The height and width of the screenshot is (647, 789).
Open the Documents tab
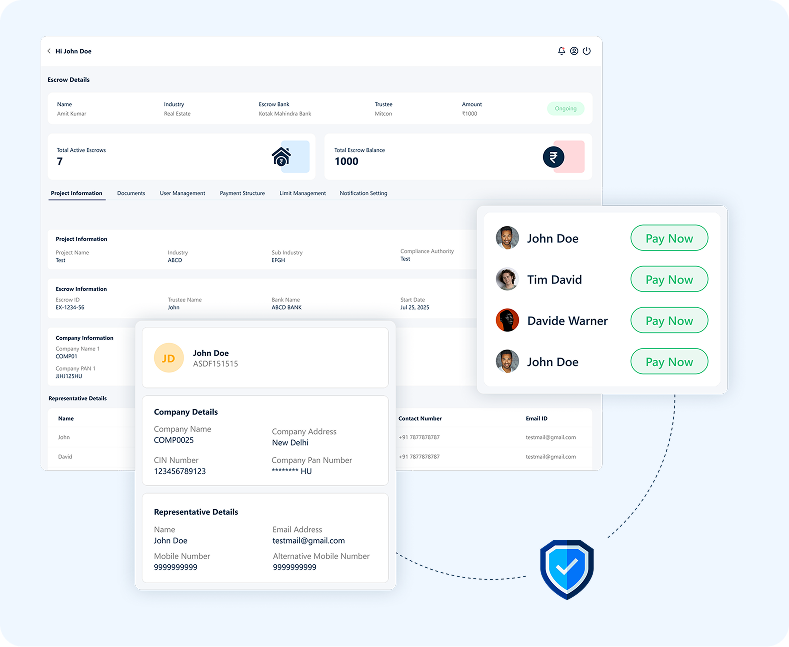[131, 193]
